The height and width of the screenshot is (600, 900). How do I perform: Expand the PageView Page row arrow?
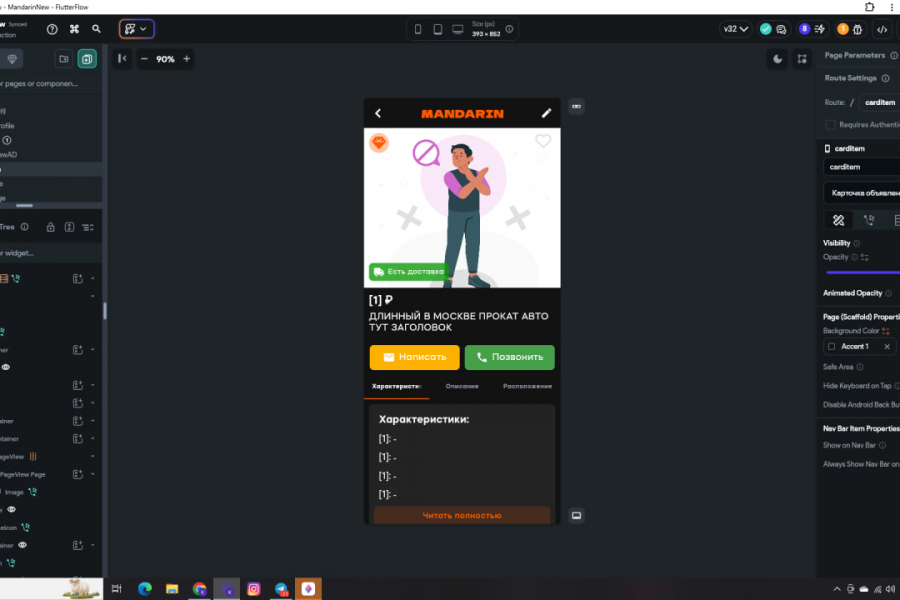pyautogui.click(x=92, y=474)
